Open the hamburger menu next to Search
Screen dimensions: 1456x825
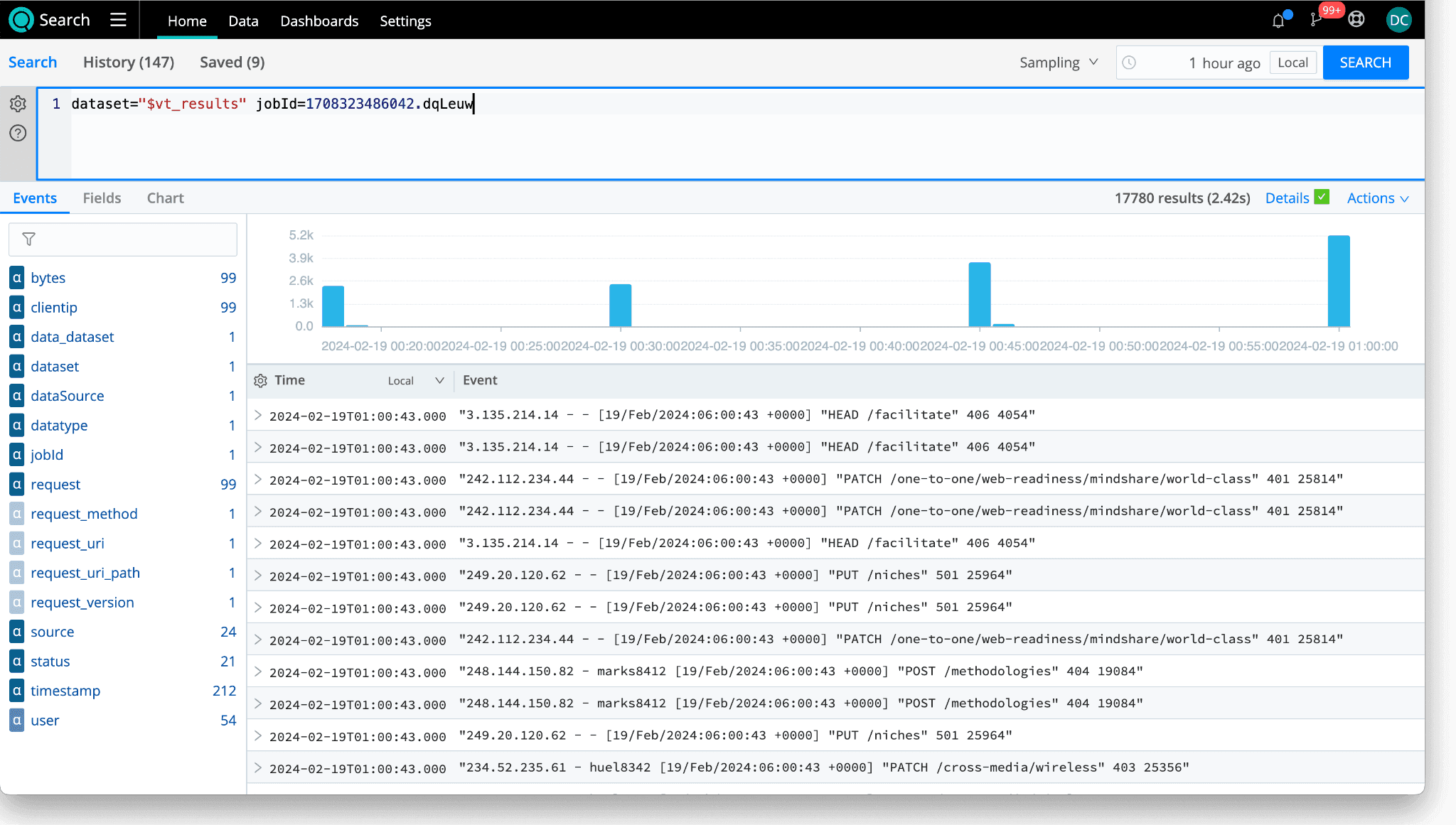(118, 20)
